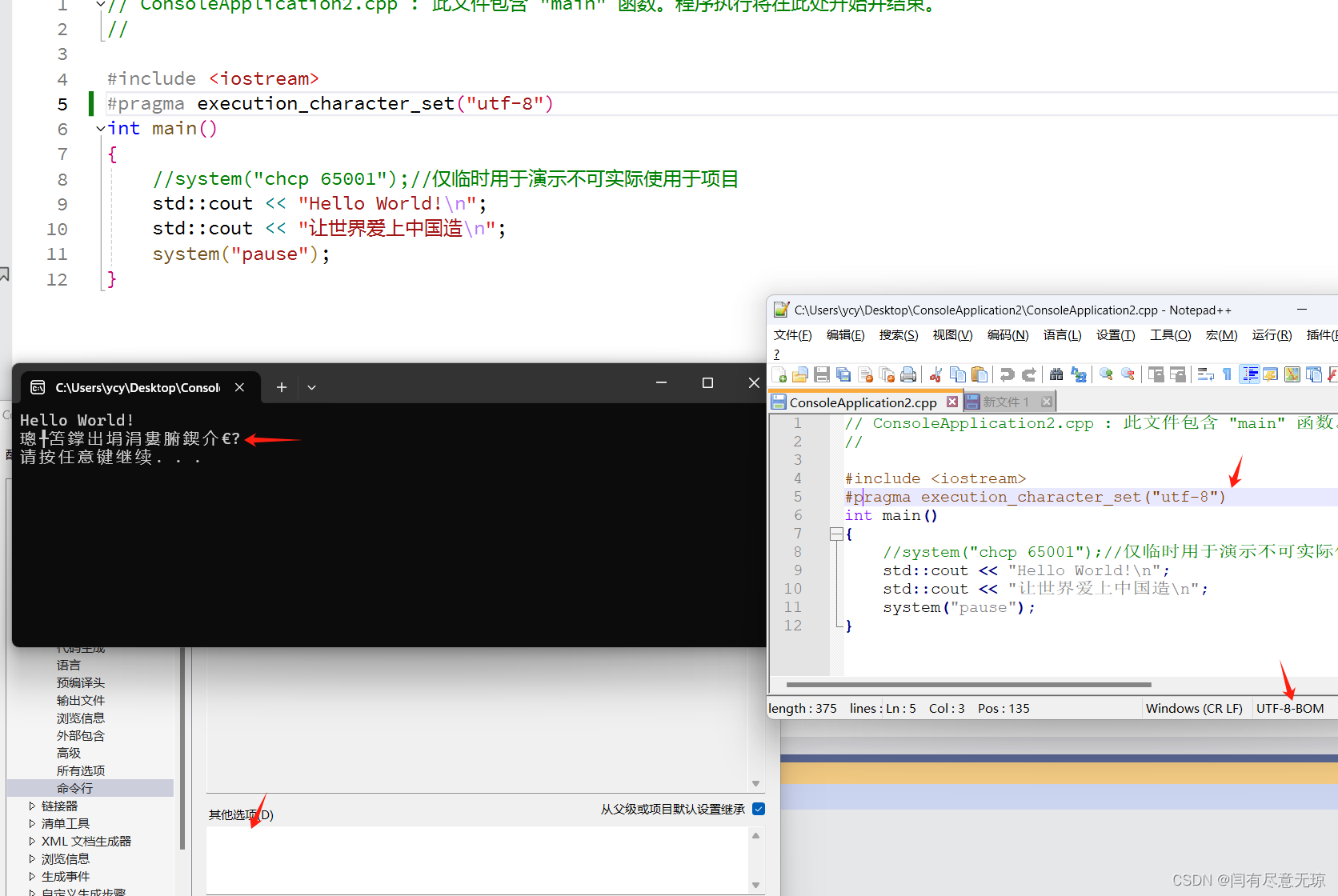
Task: Undo the last edit via toolbar icon
Action: click(1008, 374)
